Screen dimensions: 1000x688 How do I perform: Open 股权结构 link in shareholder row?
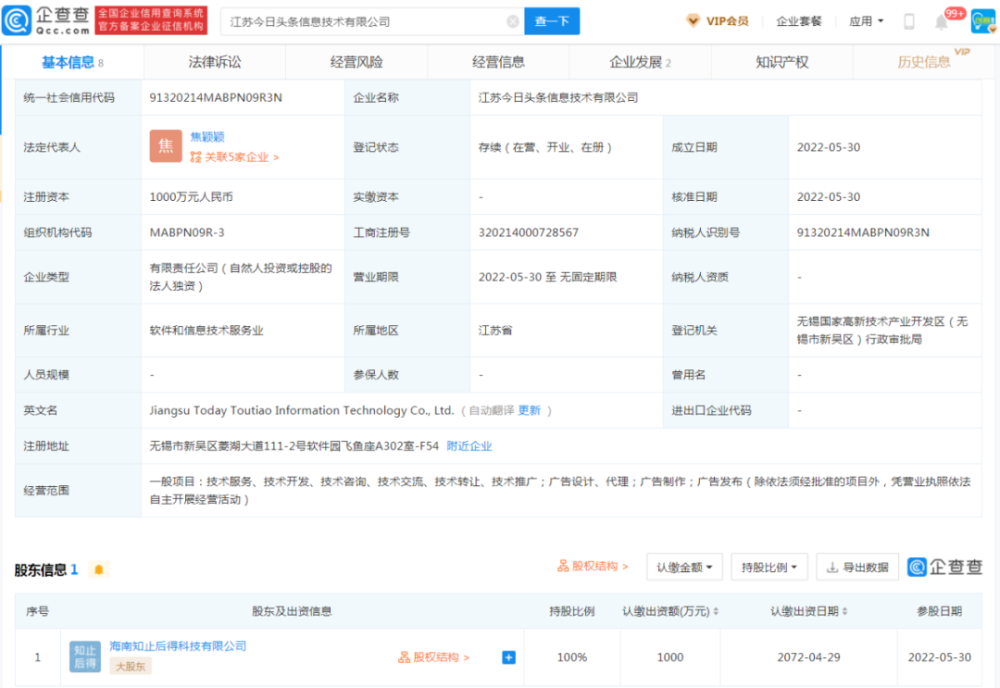pyautogui.click(x=434, y=657)
